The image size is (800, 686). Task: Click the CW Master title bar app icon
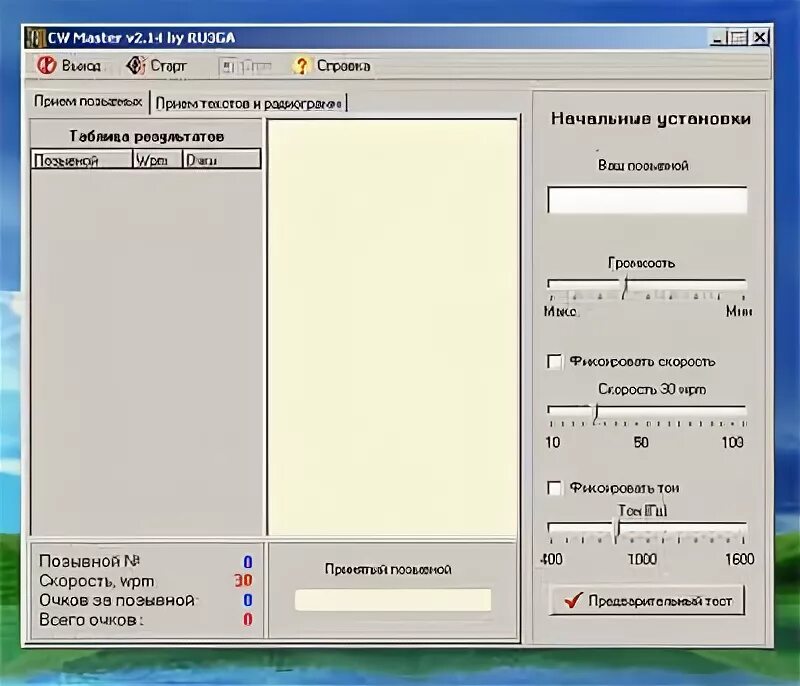[x=35, y=38]
